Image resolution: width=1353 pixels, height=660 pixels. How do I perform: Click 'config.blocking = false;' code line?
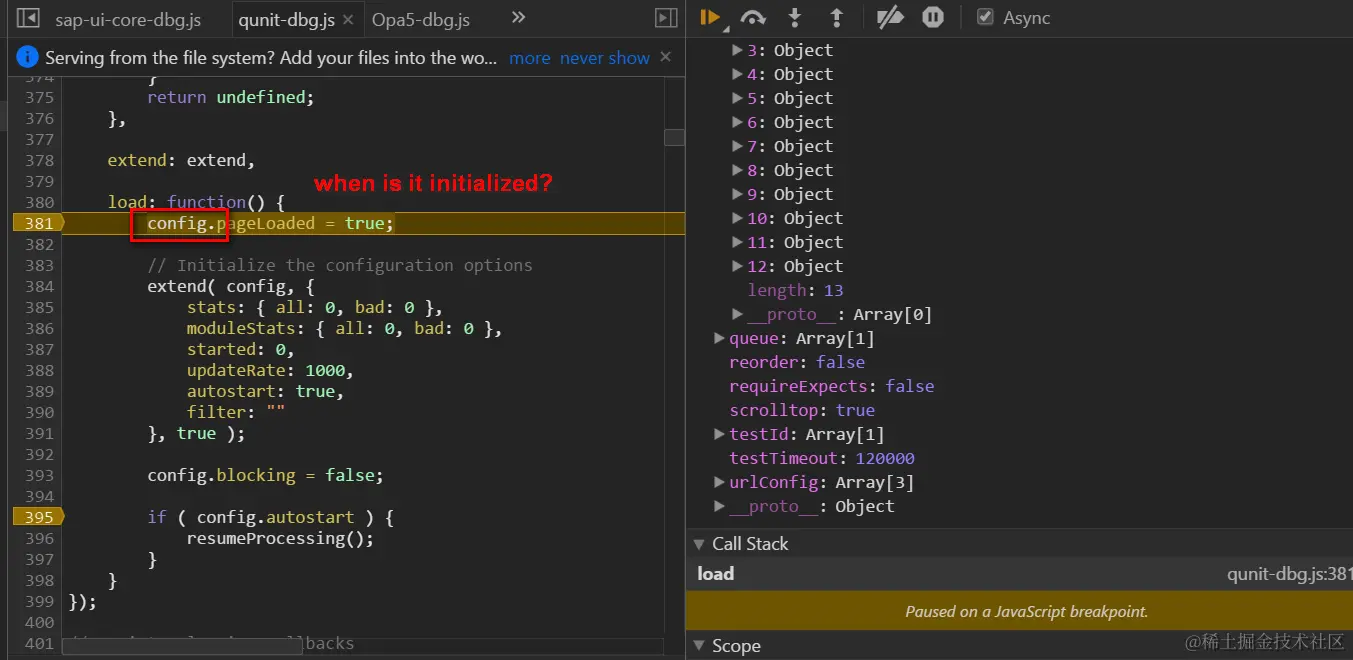tap(265, 475)
